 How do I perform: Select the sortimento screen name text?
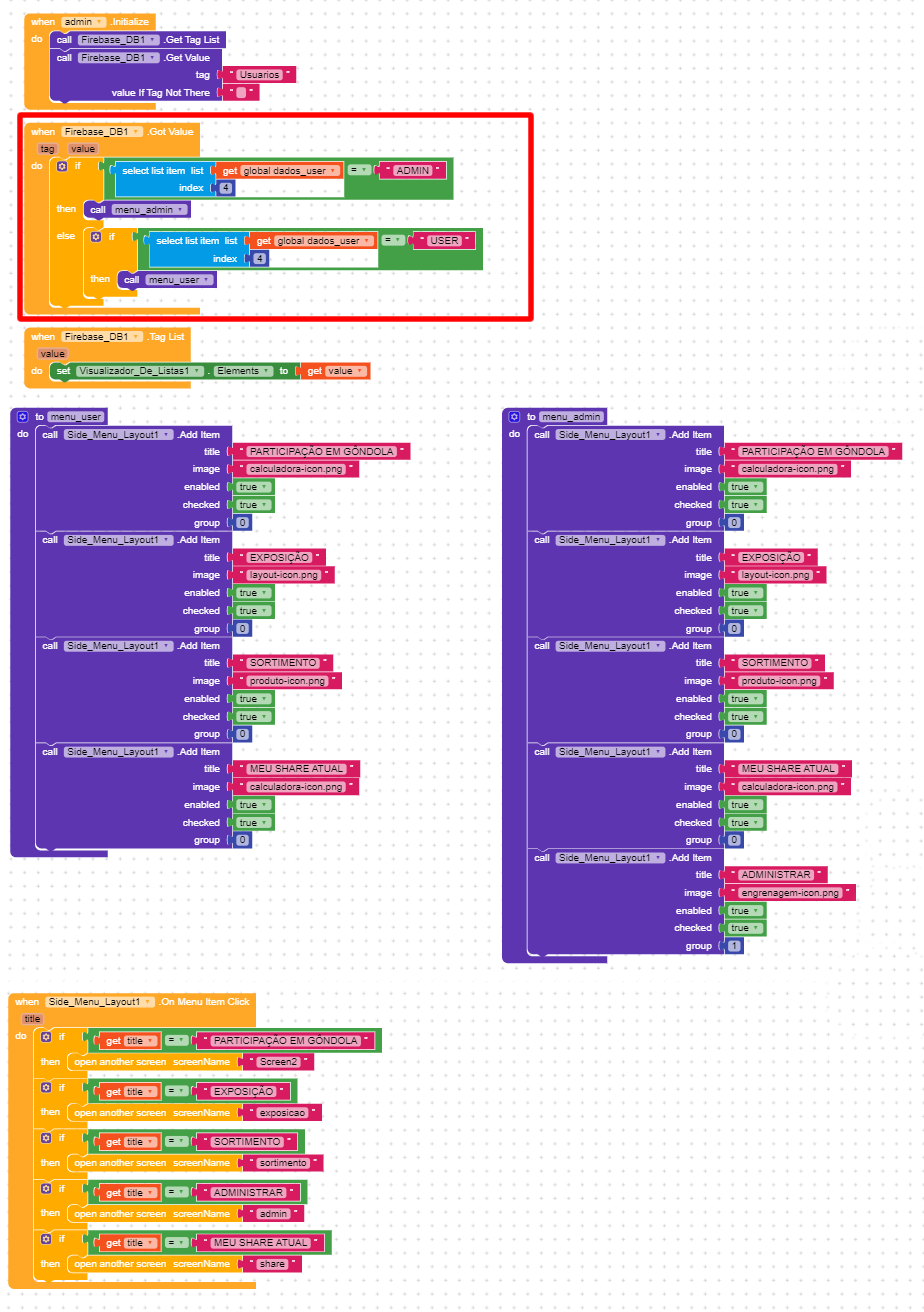click(x=284, y=1163)
